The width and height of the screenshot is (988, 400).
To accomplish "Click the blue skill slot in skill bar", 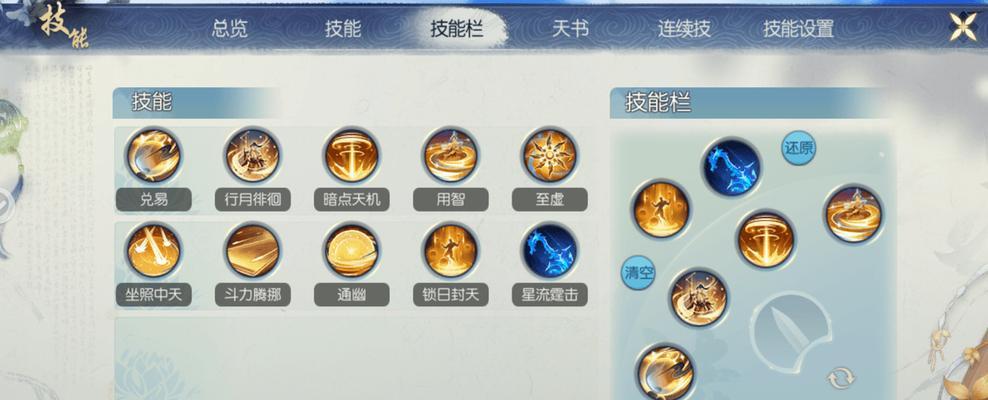I will (731, 168).
